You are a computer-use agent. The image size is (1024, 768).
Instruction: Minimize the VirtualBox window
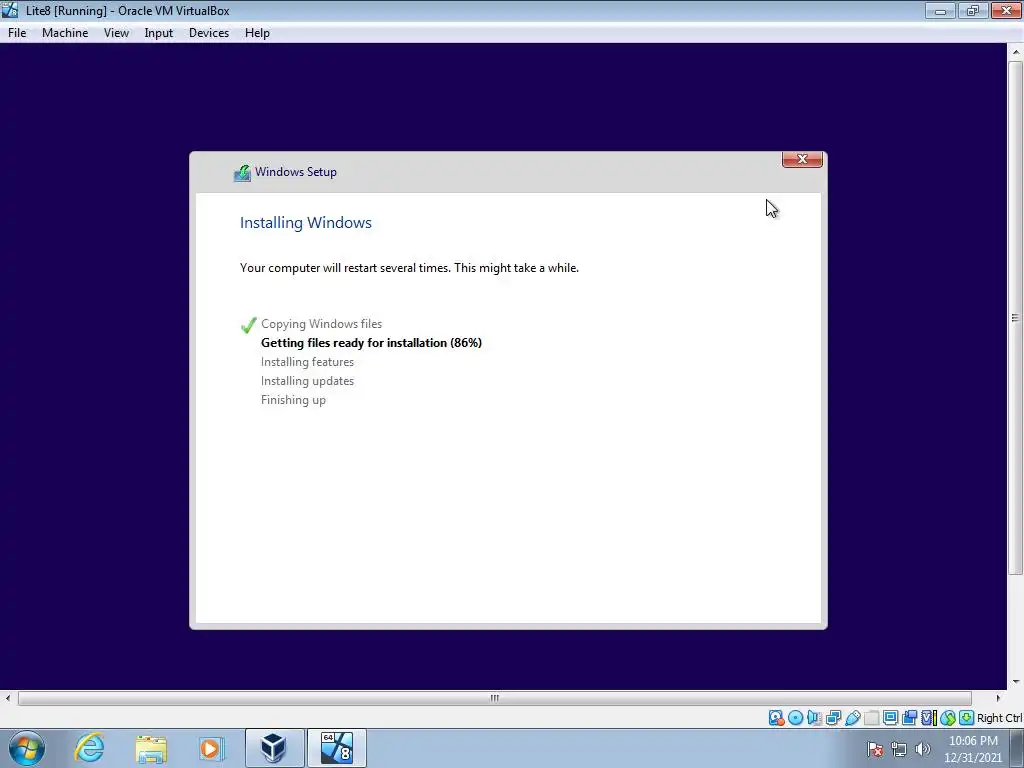tap(940, 10)
